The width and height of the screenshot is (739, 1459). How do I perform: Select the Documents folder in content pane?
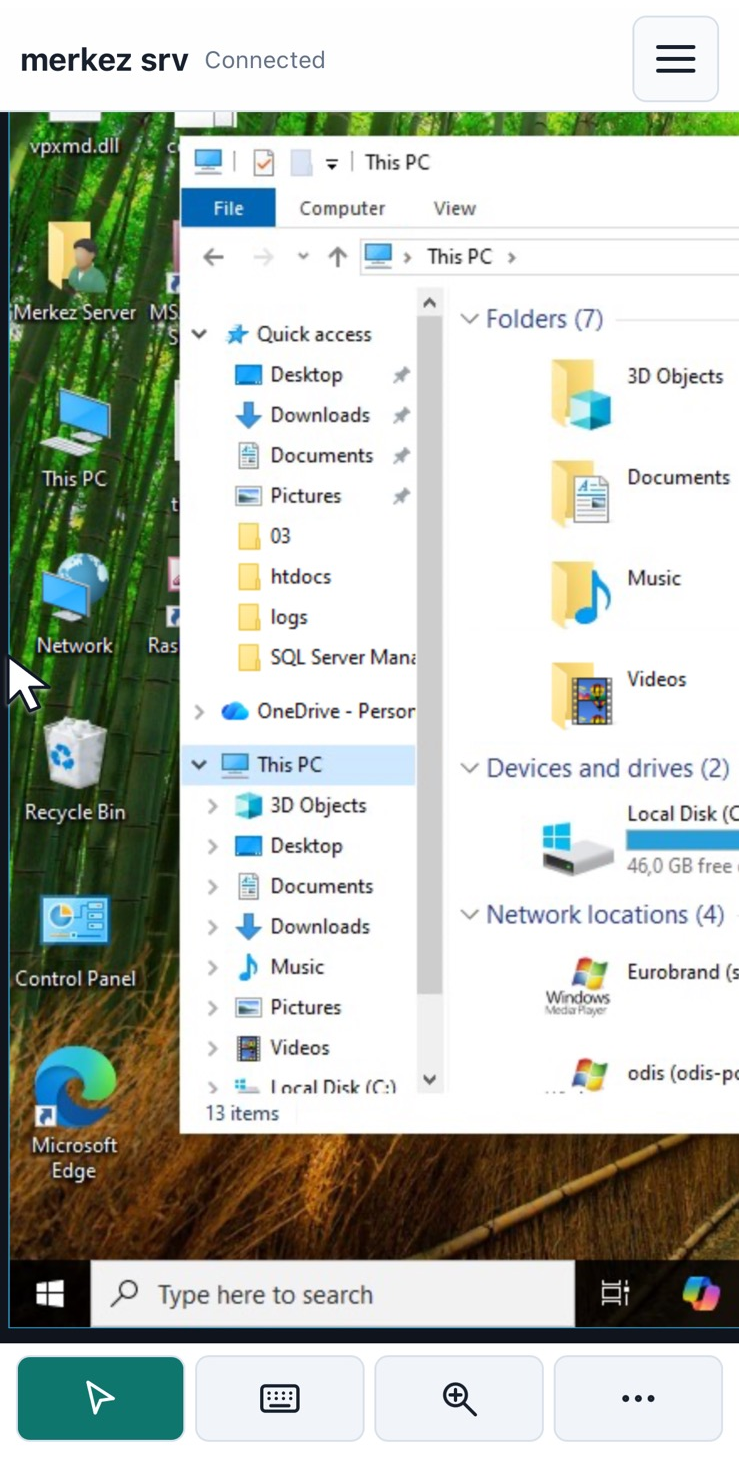point(640,493)
